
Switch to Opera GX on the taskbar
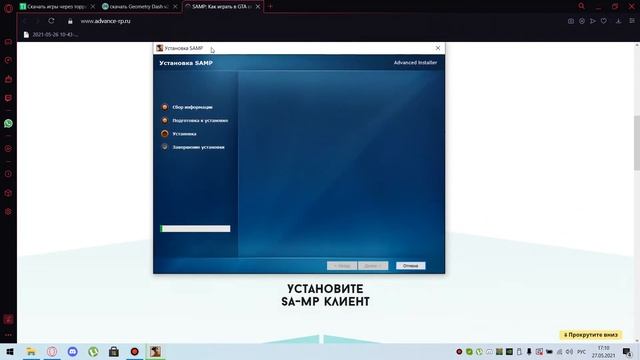52,351
